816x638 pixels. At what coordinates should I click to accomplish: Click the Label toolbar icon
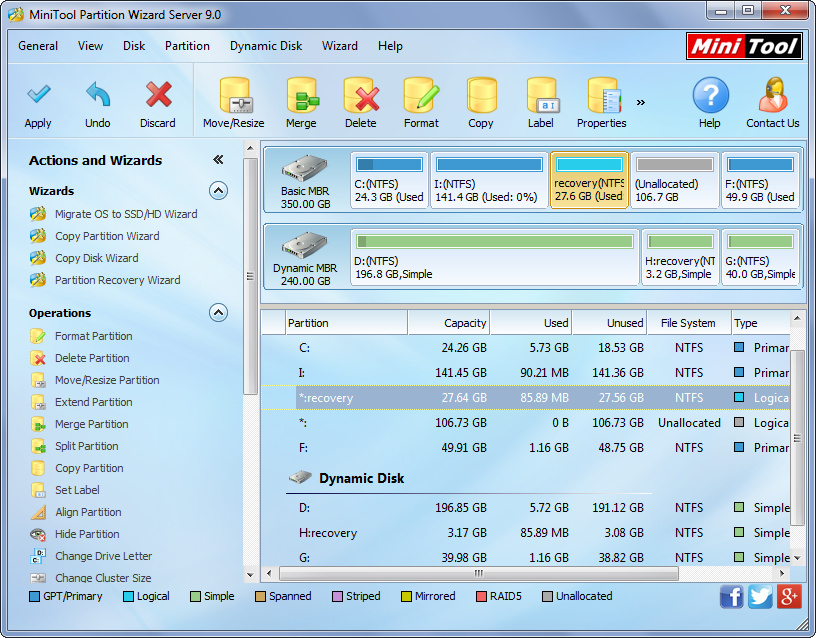542,96
